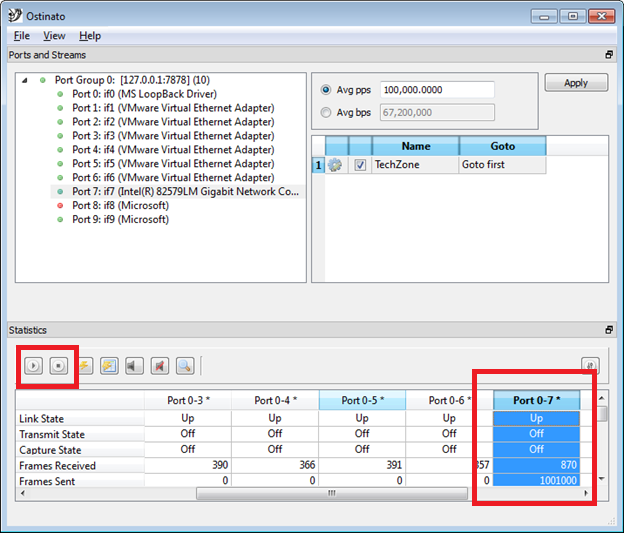This screenshot has width=624, height=533.
Task: Toggle TechZone stream enabled checkbox
Action: pos(360,164)
